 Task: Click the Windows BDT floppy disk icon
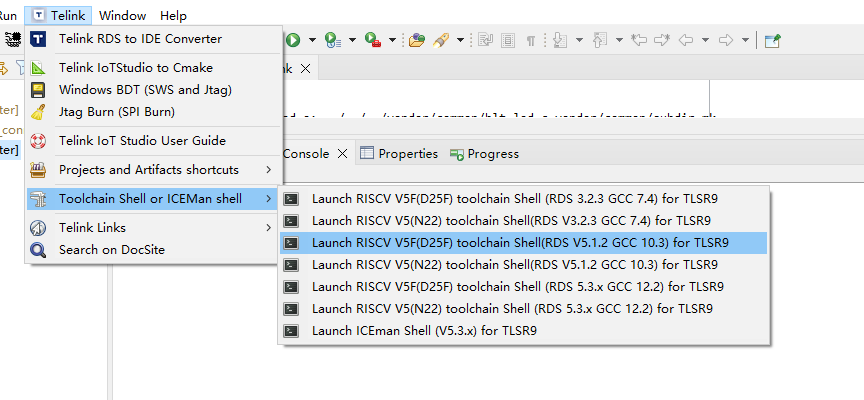point(38,90)
